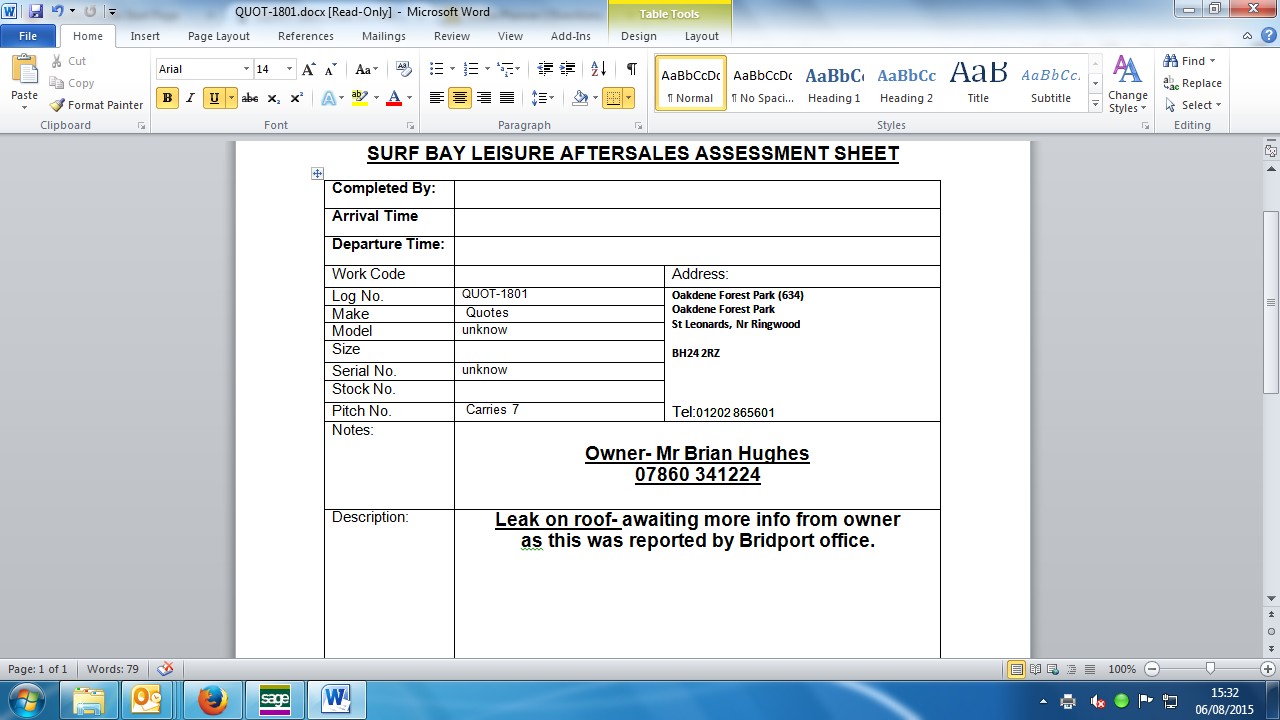The width and height of the screenshot is (1280, 720).
Task: Click the Sort icon in Paragraph group
Action: tap(598, 69)
